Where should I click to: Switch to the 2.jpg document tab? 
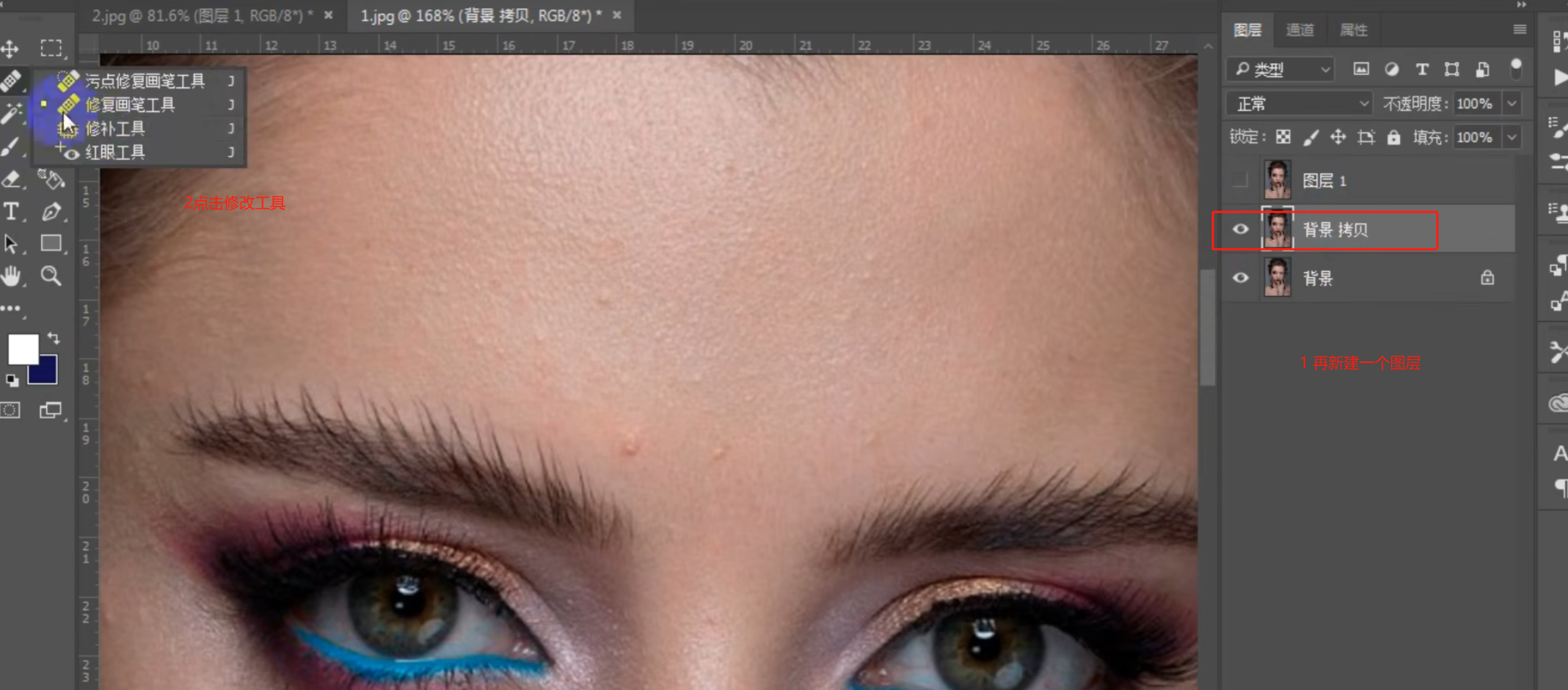[x=202, y=15]
